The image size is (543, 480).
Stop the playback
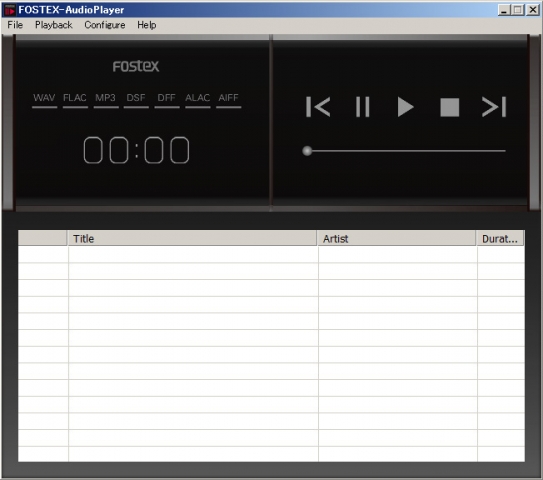pos(449,107)
